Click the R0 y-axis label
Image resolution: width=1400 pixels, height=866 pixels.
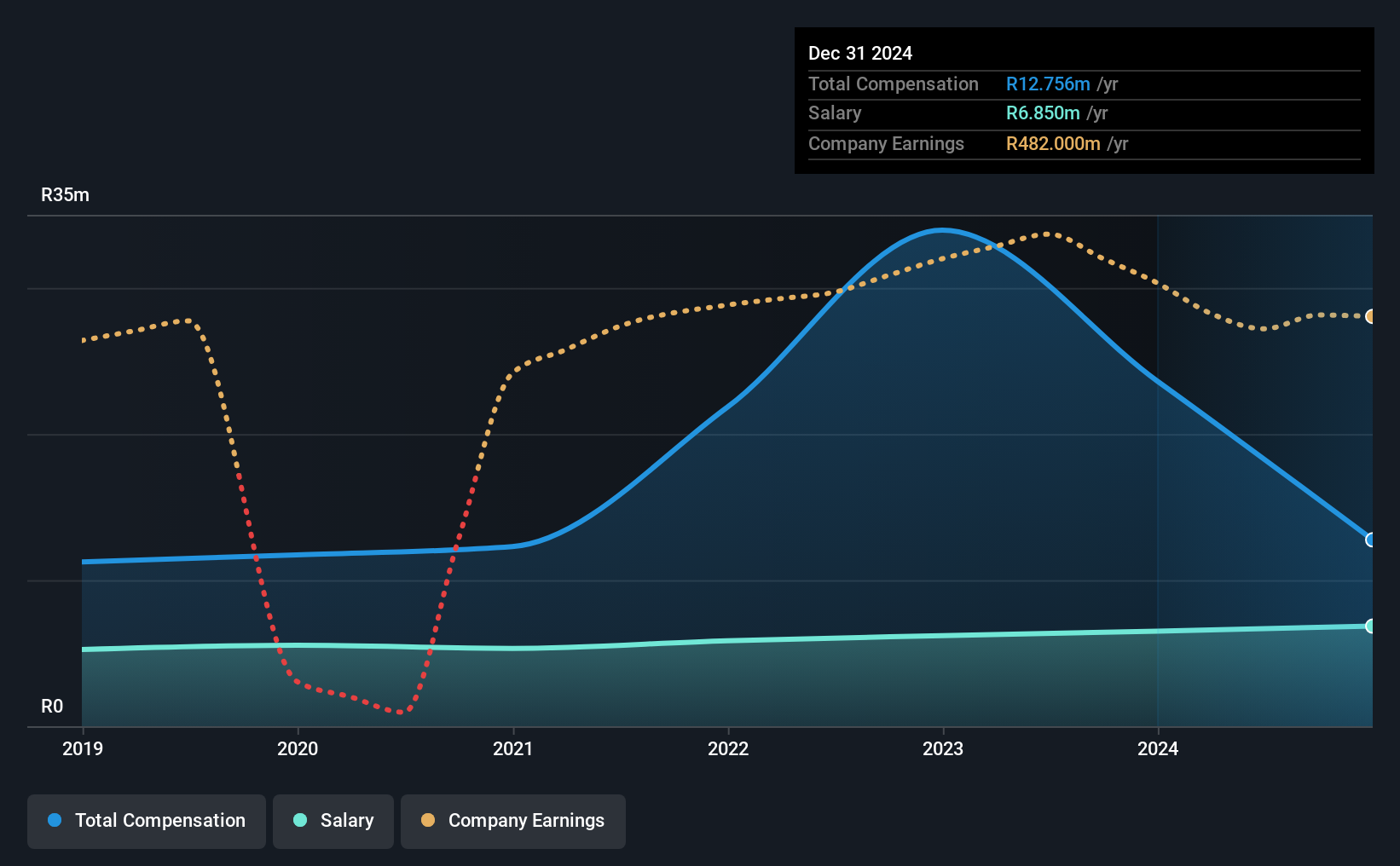point(52,706)
